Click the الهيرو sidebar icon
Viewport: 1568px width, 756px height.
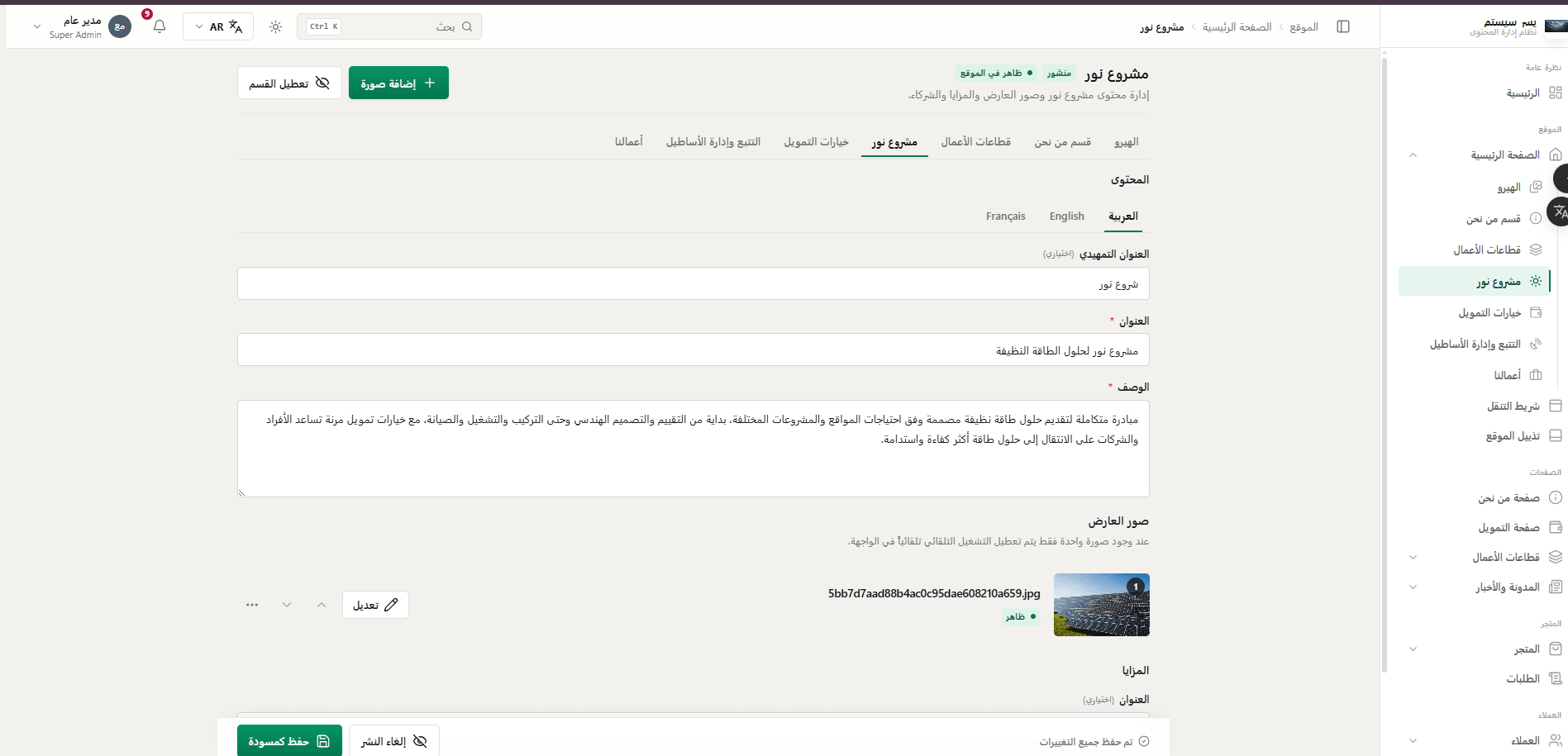point(1536,188)
